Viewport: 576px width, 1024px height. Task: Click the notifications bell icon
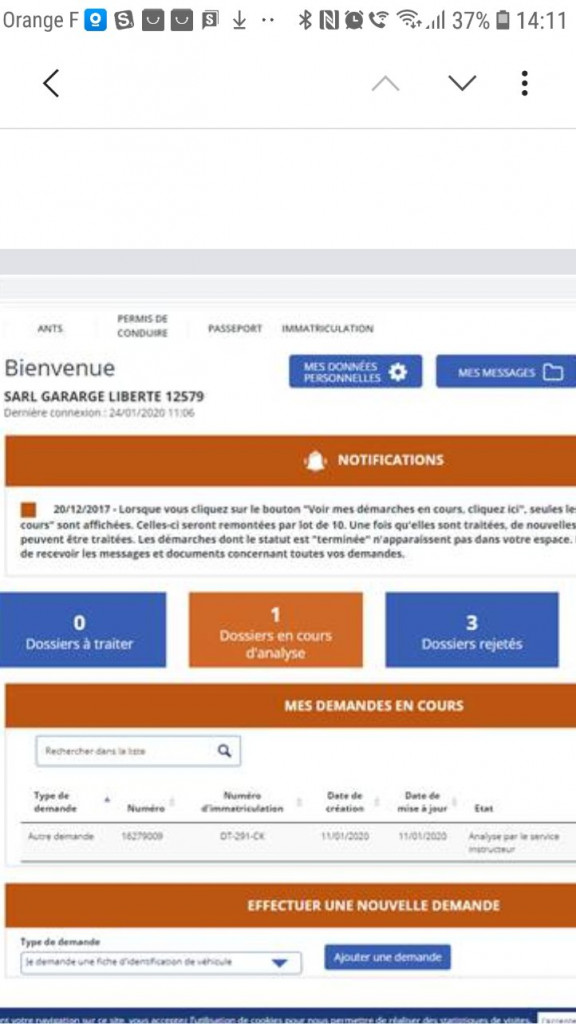click(x=316, y=460)
